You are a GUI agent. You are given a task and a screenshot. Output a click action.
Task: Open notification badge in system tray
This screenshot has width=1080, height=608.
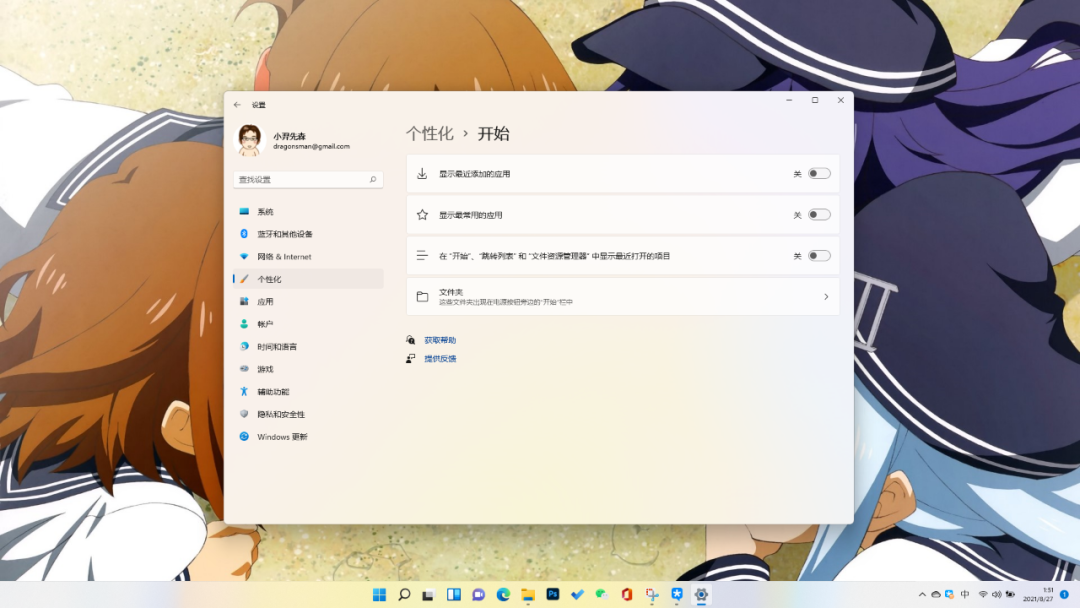point(1064,594)
